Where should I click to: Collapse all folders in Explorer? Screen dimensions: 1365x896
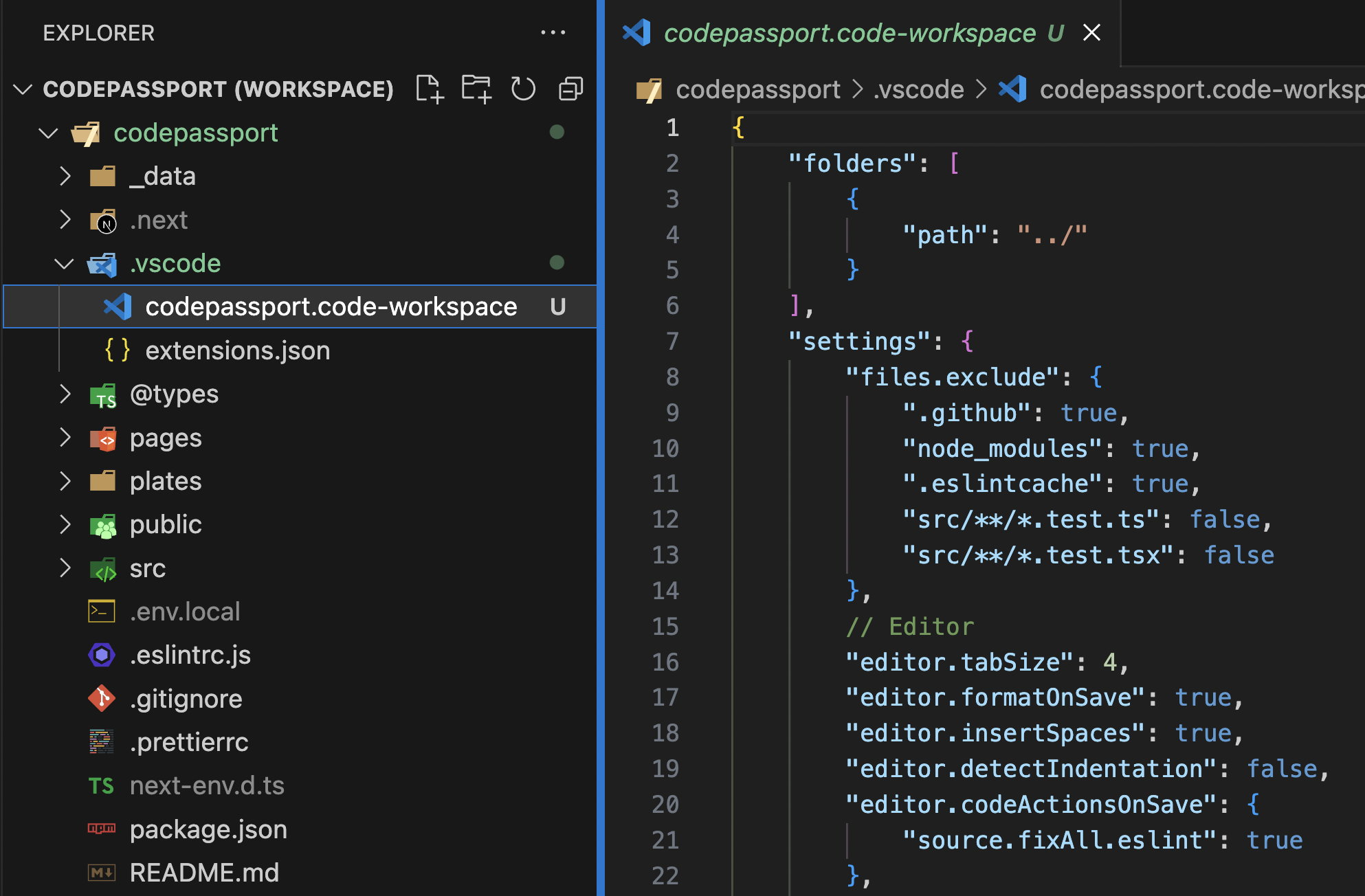pos(570,89)
